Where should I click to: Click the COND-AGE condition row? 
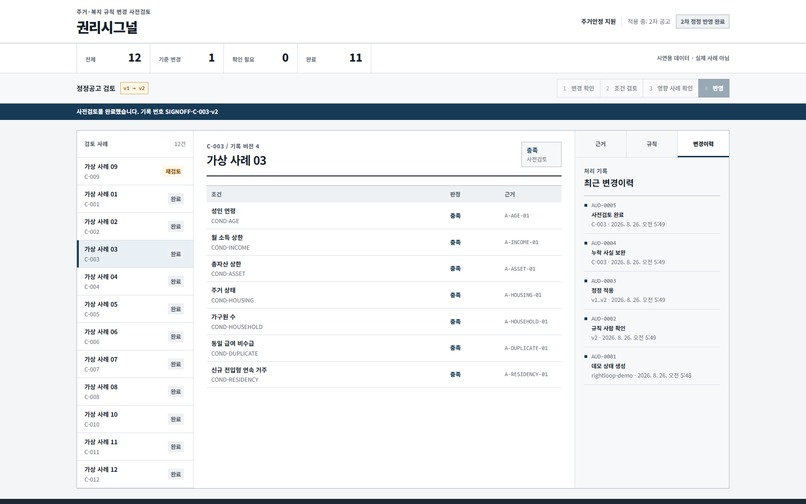tap(384, 216)
